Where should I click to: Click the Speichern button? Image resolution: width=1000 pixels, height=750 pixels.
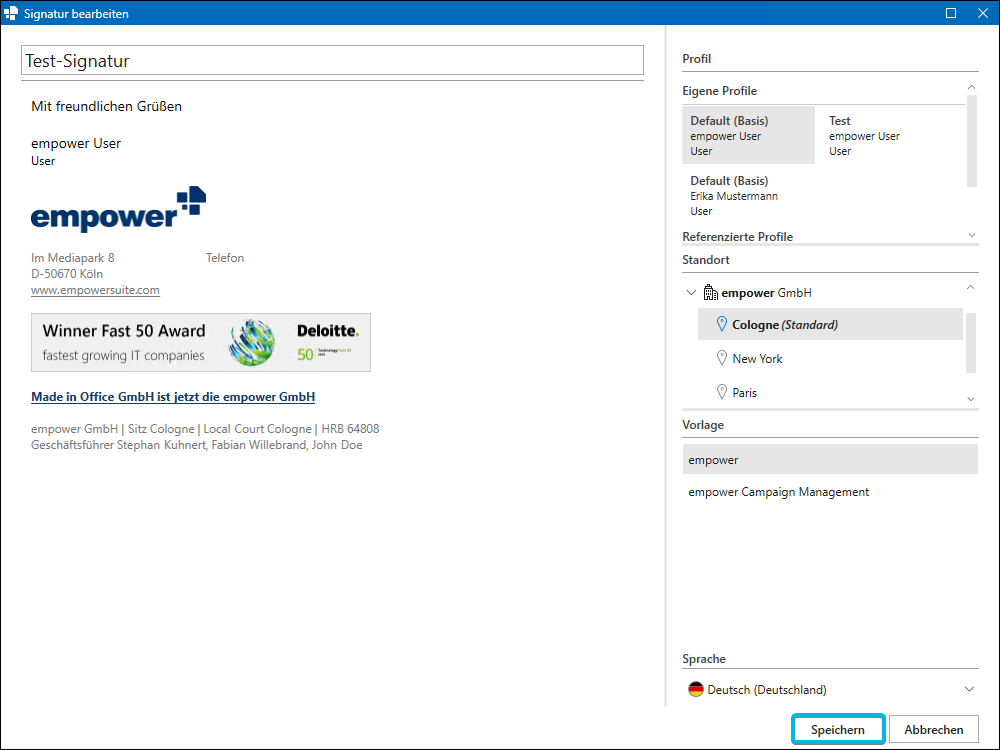(838, 729)
